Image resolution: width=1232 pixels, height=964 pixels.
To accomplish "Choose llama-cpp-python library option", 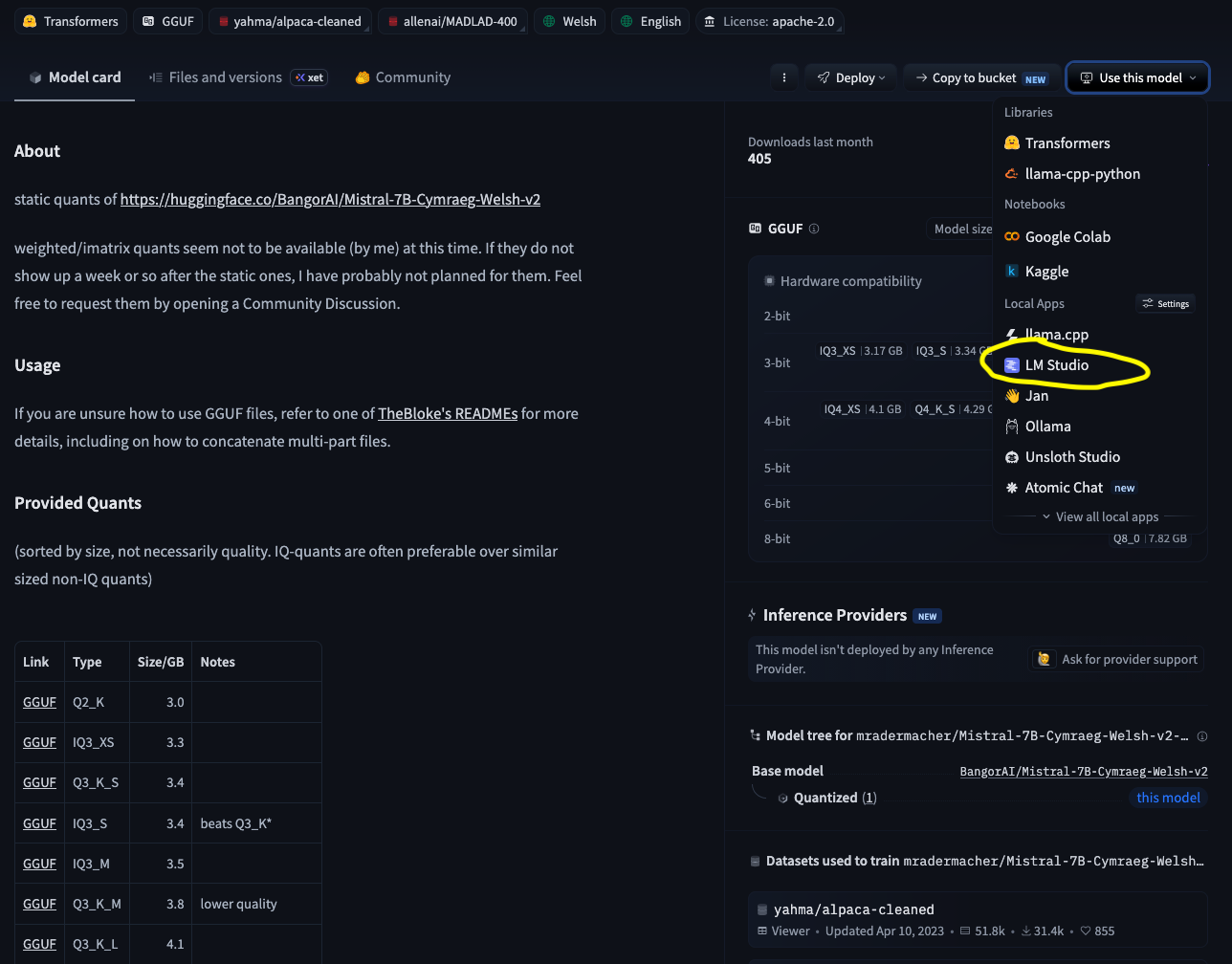I will click(x=1072, y=174).
